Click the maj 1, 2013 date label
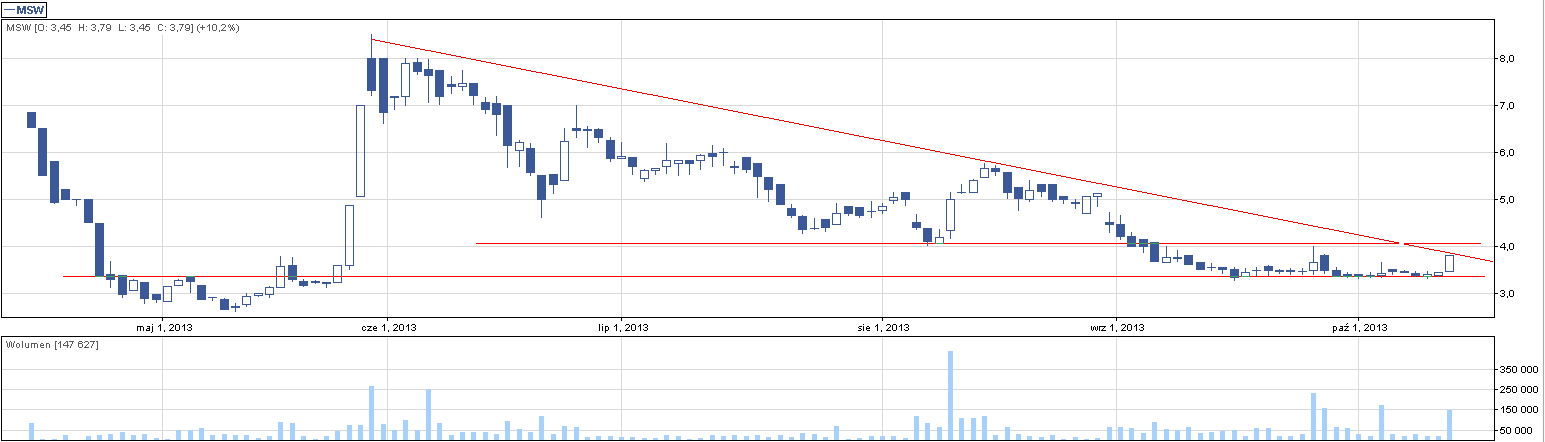This screenshot has width=1545, height=442. coord(163,327)
